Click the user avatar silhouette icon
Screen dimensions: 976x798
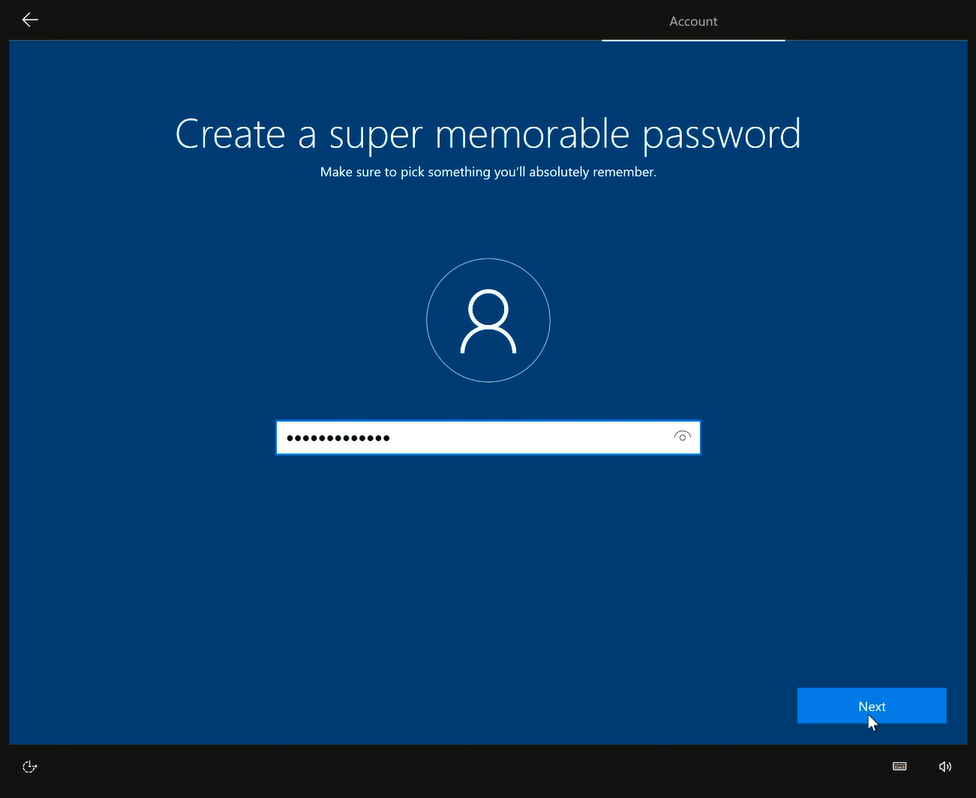click(488, 322)
